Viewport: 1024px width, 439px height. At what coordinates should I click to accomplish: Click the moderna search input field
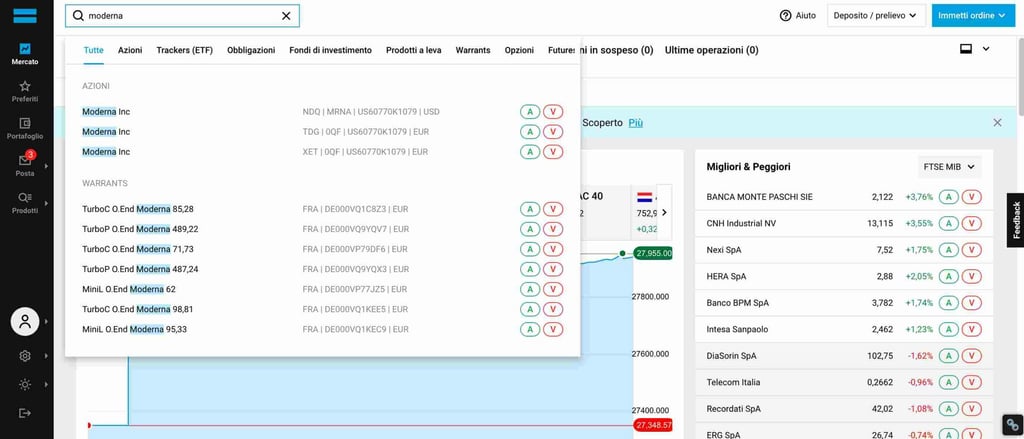coord(180,16)
